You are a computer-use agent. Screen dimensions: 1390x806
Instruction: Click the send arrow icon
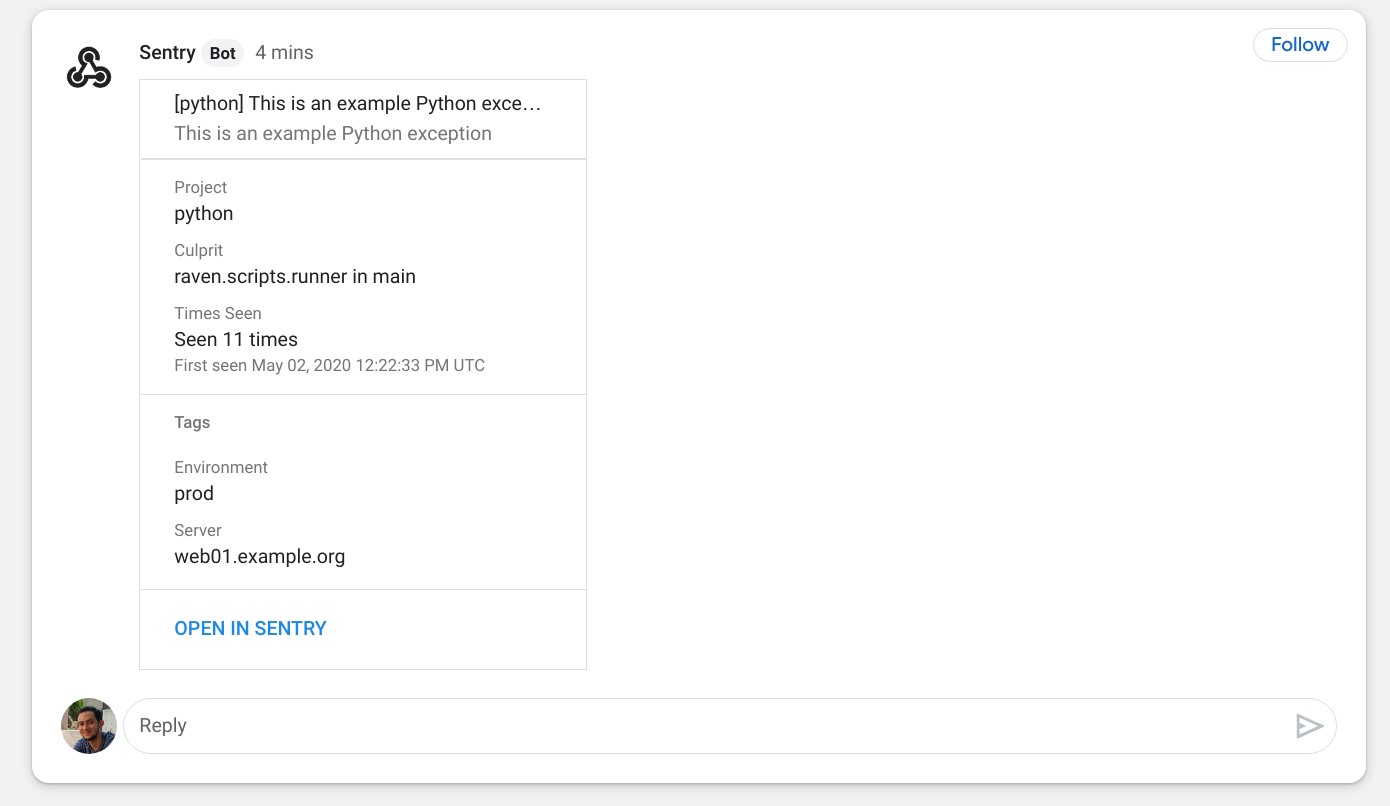(1309, 726)
